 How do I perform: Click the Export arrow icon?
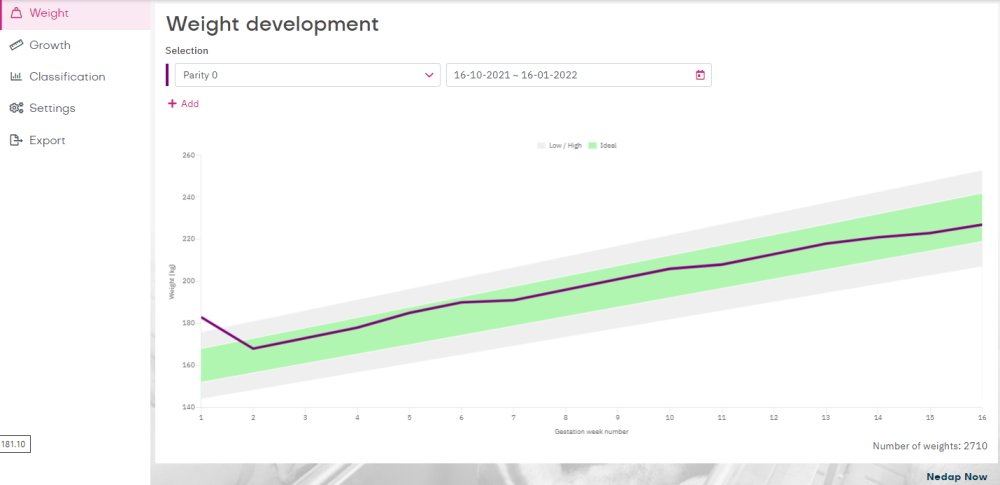[16, 140]
